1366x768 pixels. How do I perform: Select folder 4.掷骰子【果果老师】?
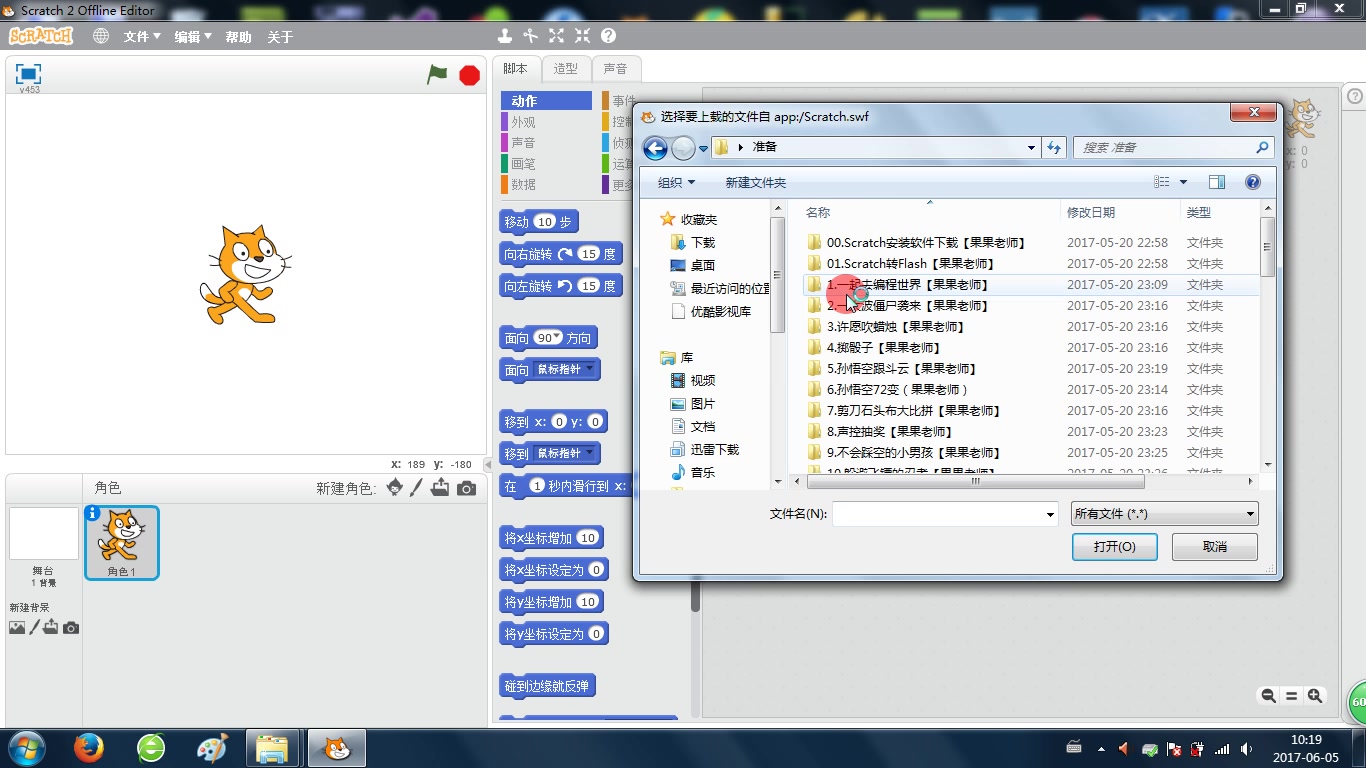884,347
